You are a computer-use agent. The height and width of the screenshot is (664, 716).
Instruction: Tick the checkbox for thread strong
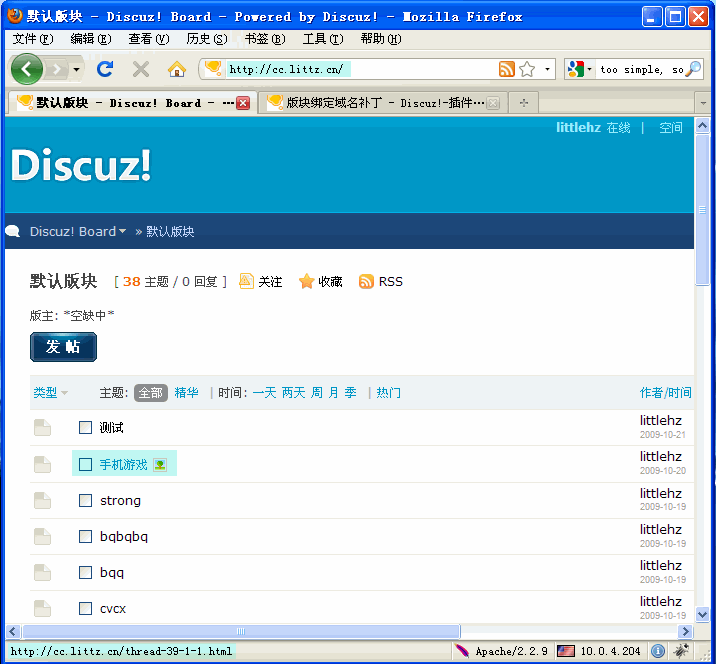(85, 501)
